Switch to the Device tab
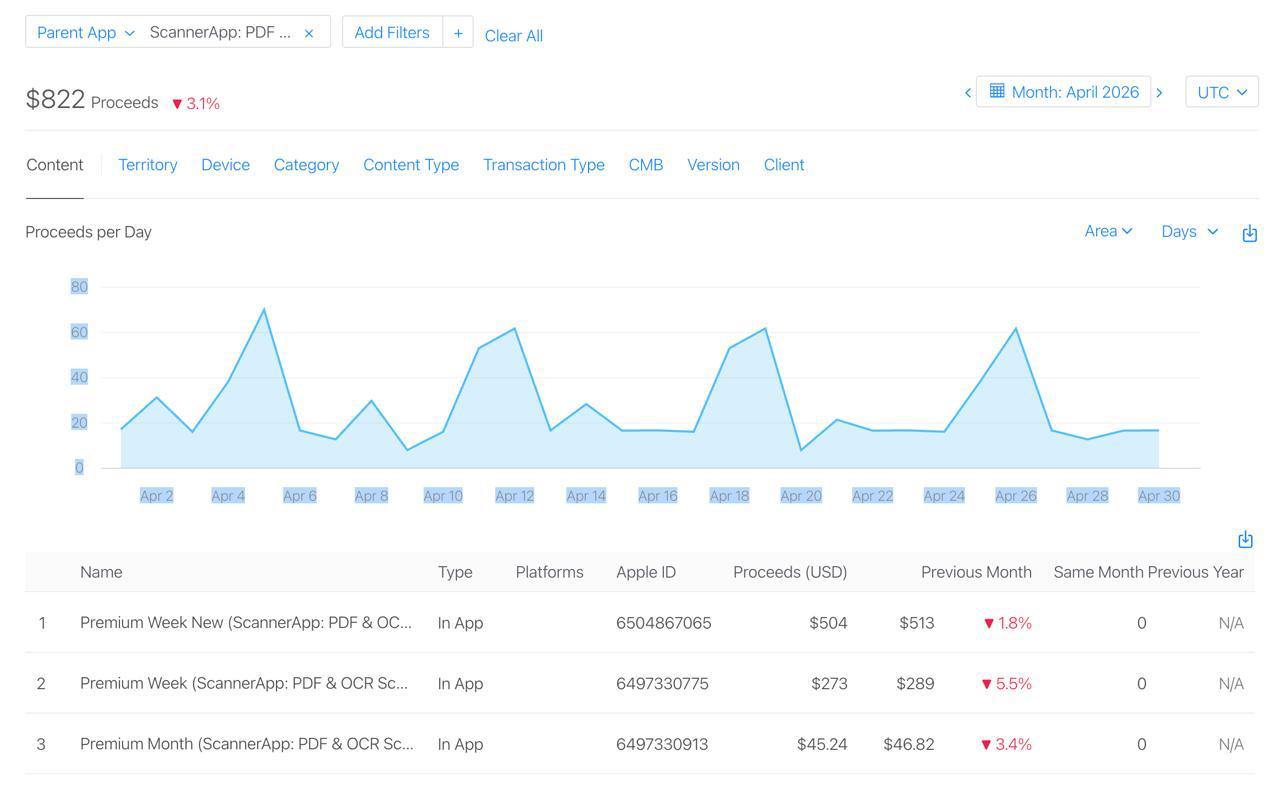The width and height of the screenshot is (1280, 788). [225, 165]
